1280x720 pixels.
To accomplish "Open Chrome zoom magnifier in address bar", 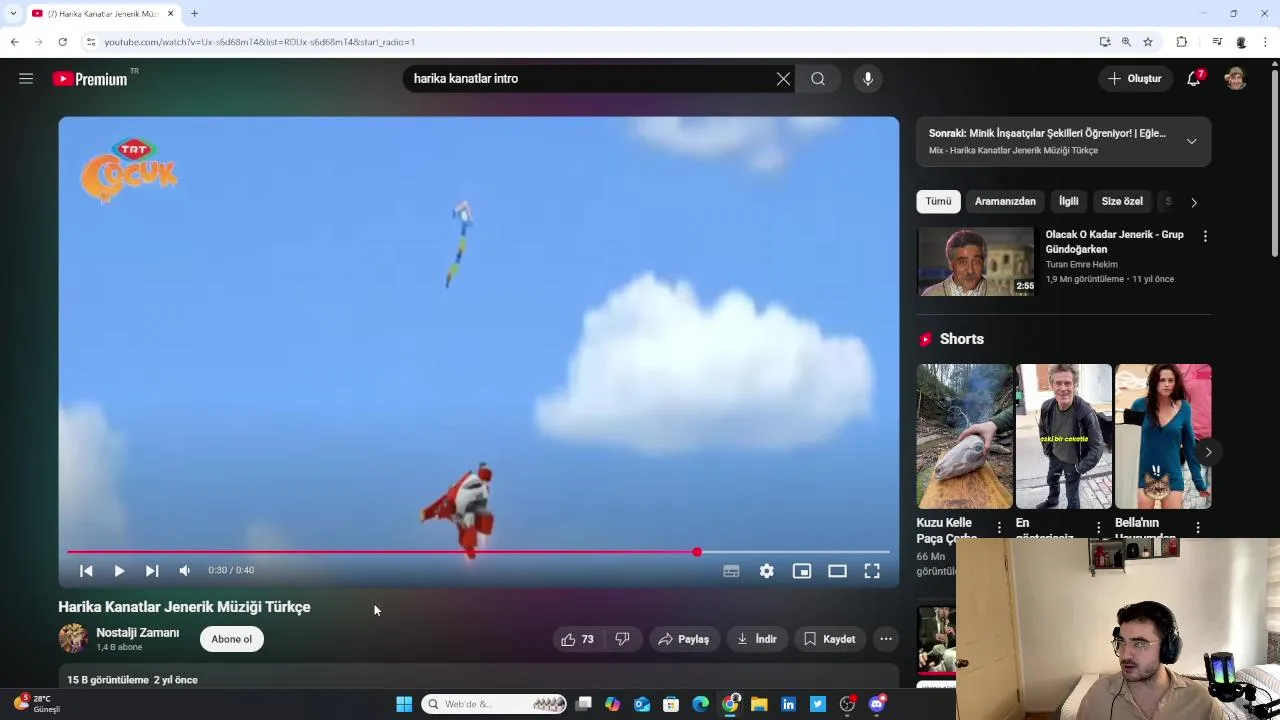I will [1126, 42].
